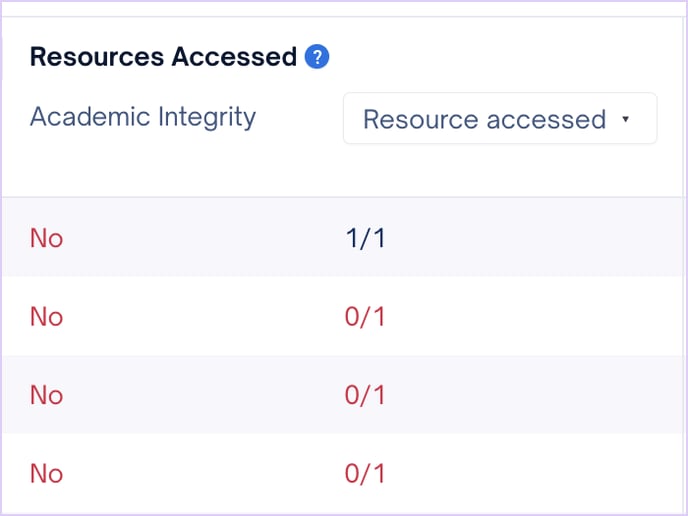Click the Resources Accessed heading
The image size is (688, 516).
(163, 57)
